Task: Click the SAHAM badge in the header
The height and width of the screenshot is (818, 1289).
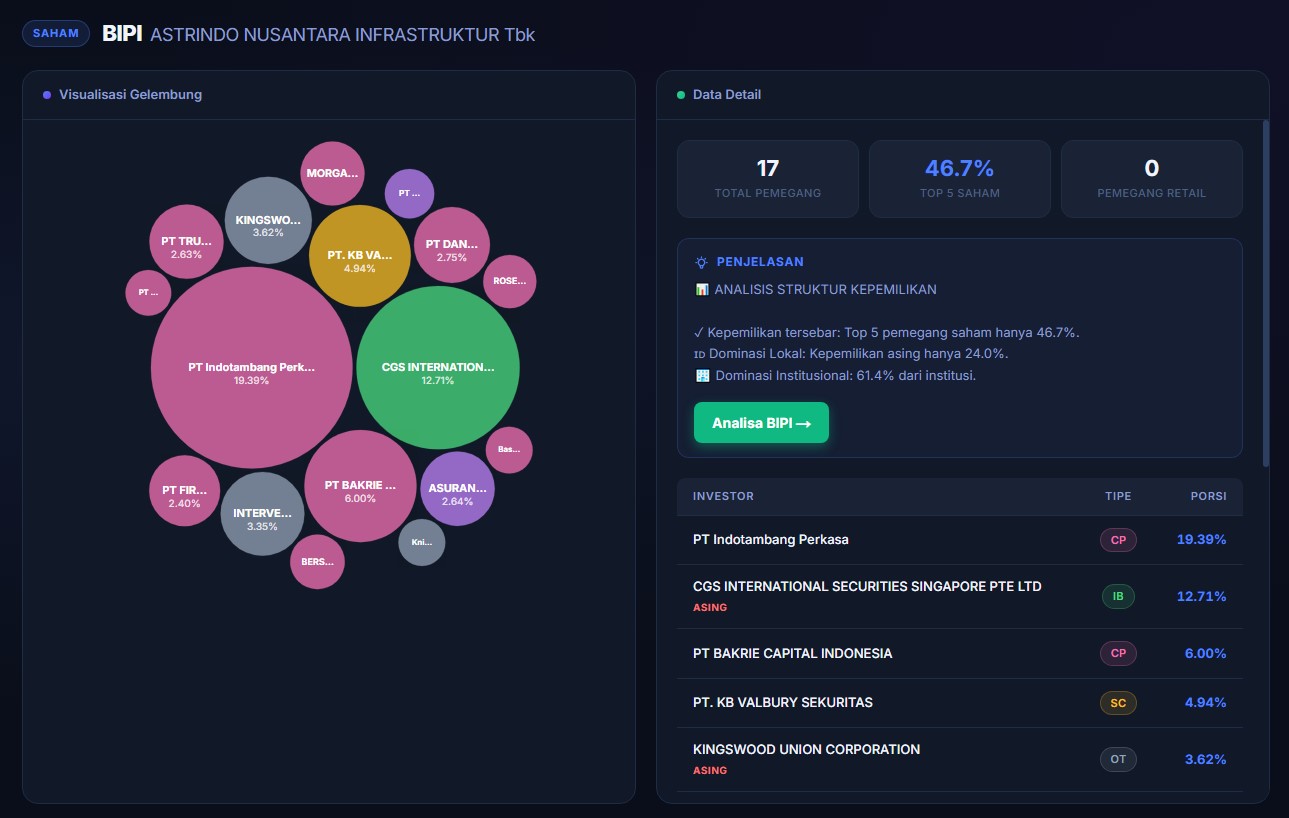Action: 56,33
